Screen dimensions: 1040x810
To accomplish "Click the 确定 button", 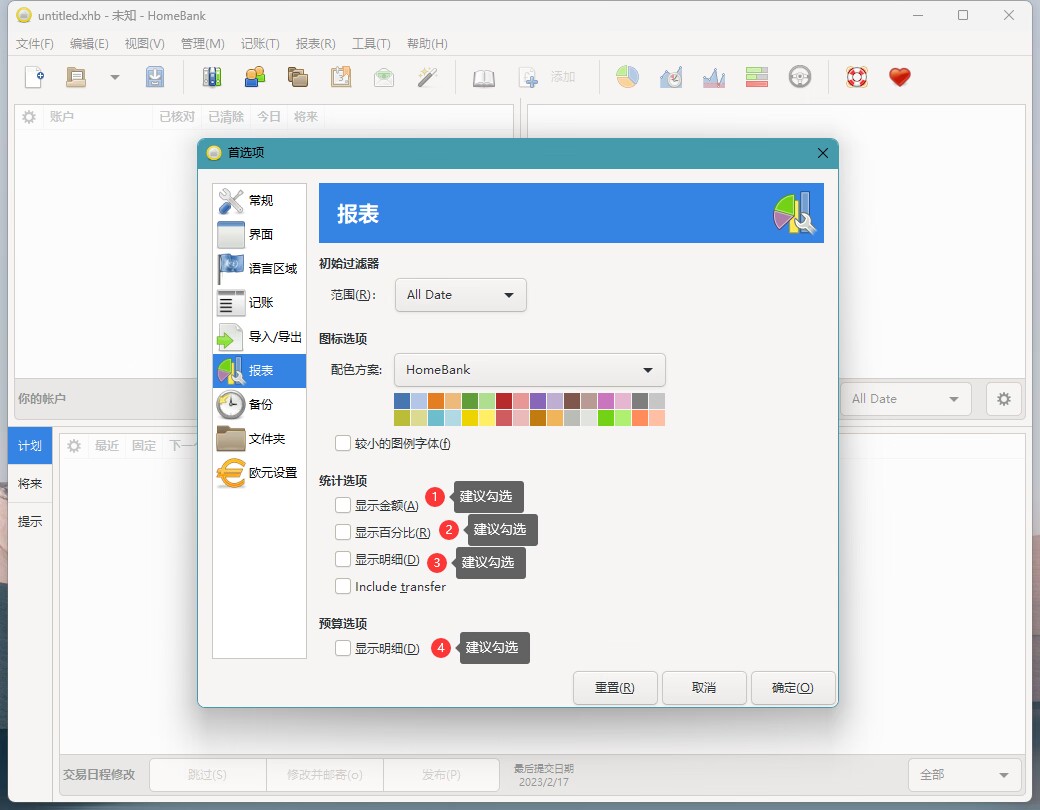I will (793, 688).
